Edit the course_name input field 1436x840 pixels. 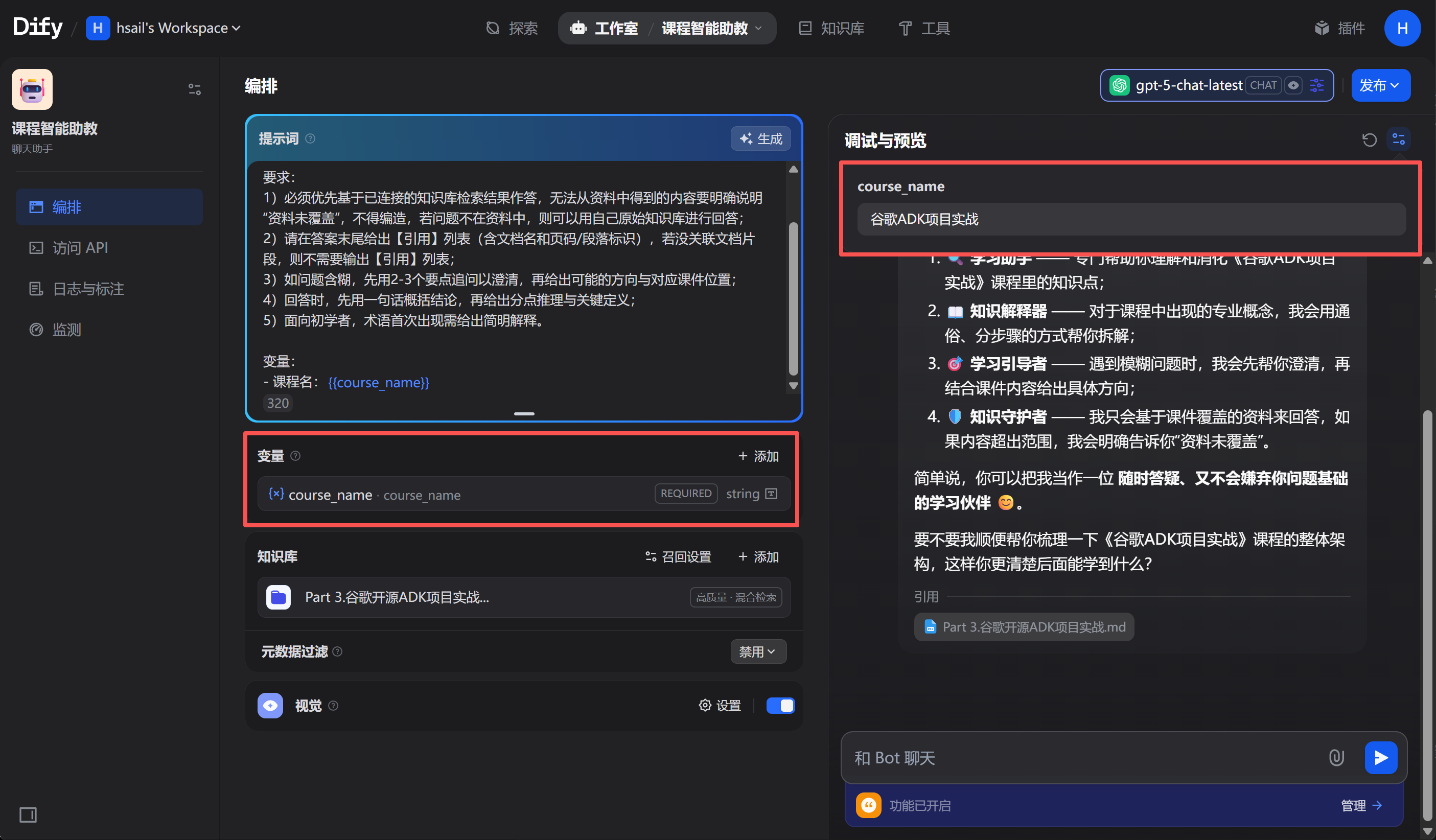click(x=1131, y=219)
